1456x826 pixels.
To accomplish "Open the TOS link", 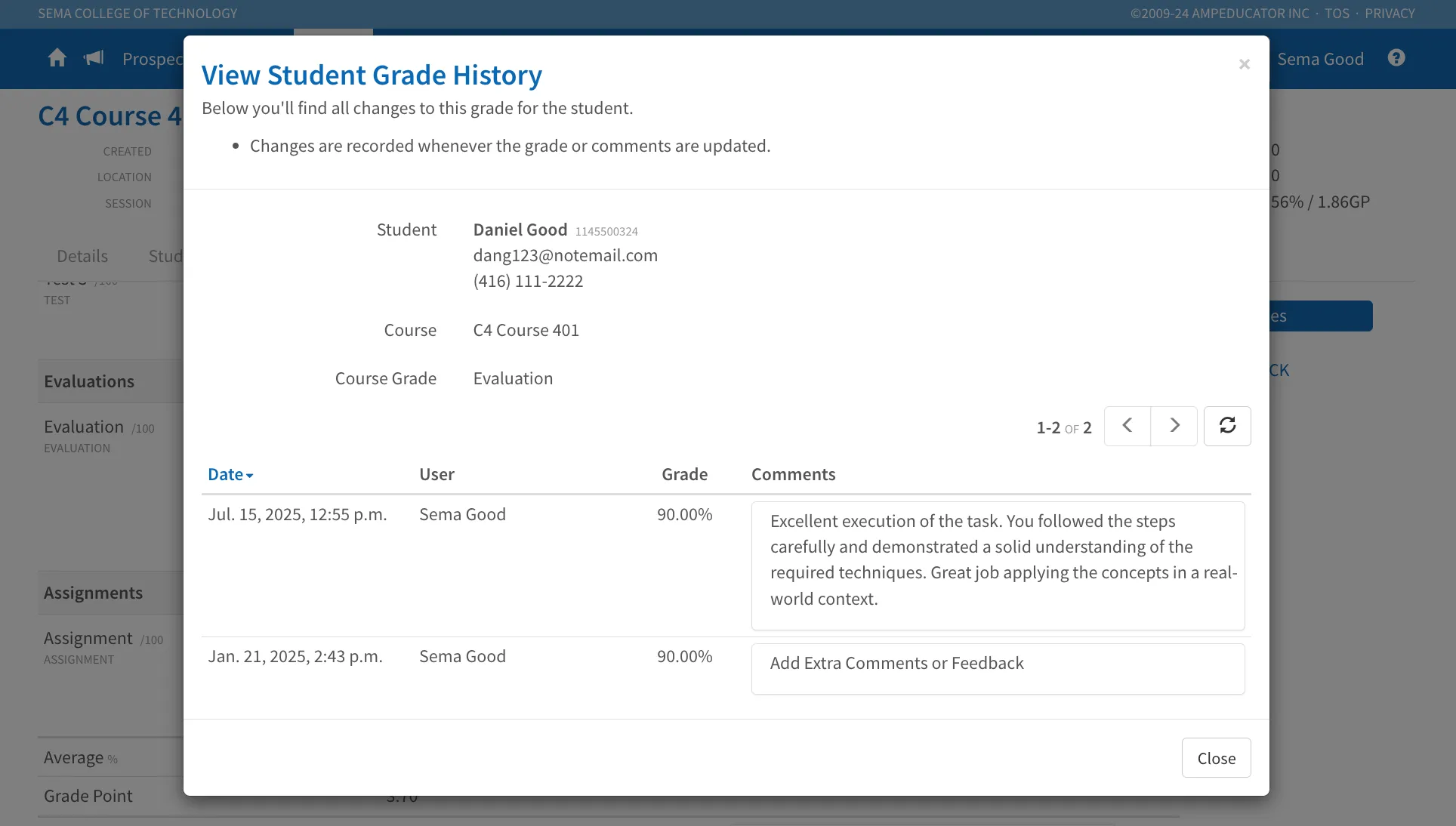I will click(1337, 14).
